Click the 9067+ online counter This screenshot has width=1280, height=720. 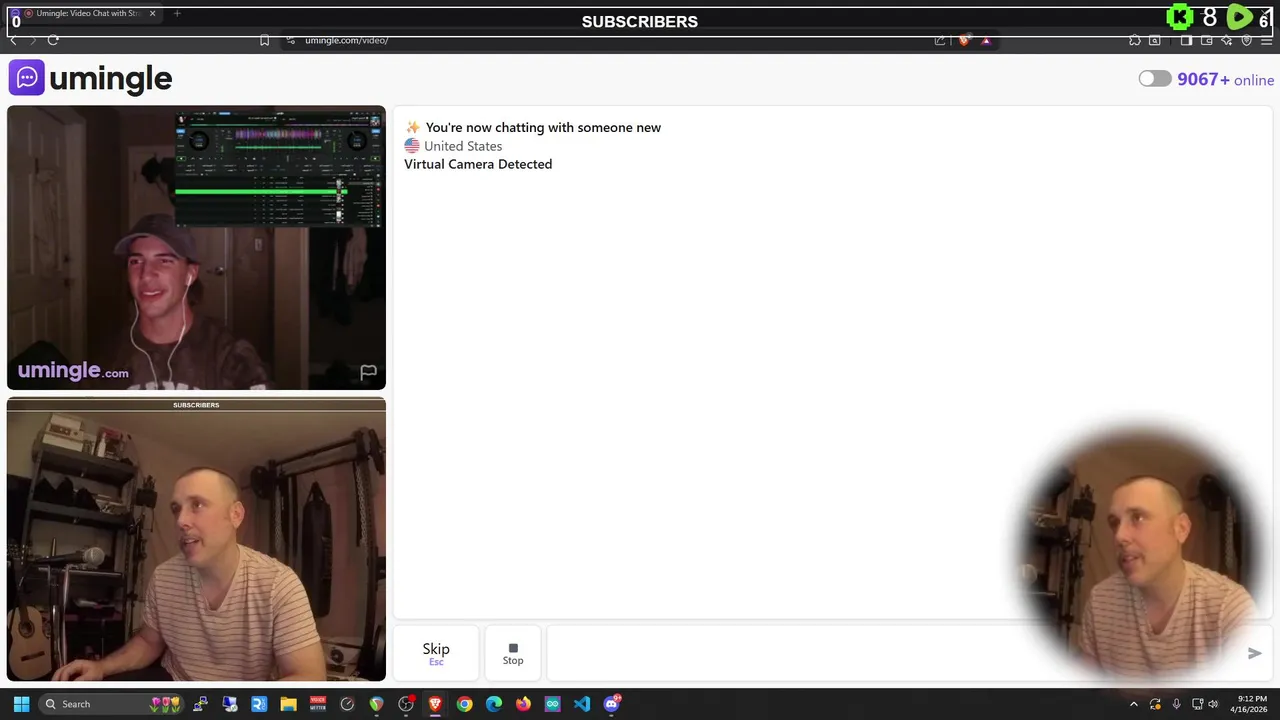pyautogui.click(x=1226, y=80)
